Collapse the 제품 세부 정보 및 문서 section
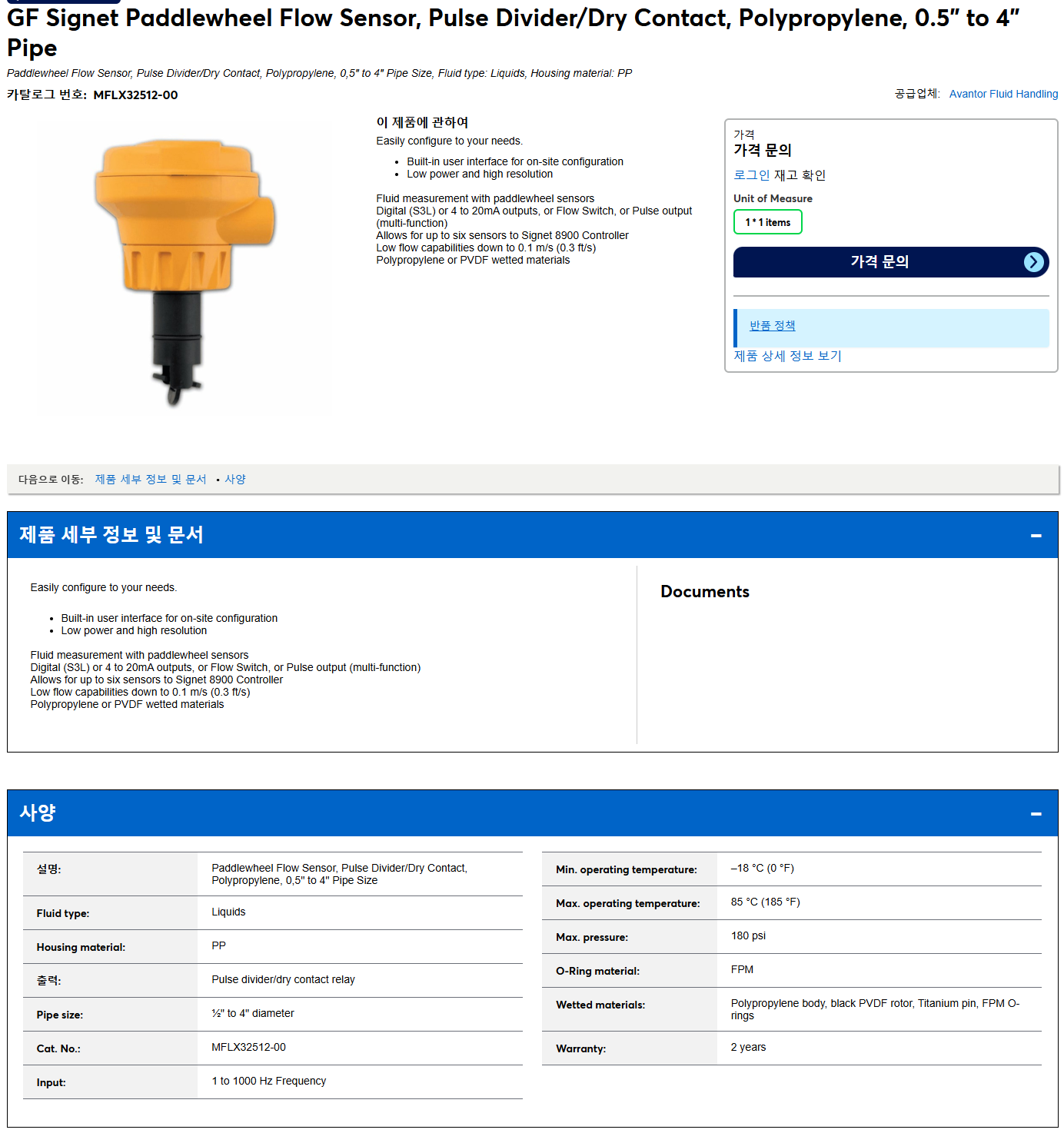This screenshot has width=1064, height=1143. click(1036, 535)
